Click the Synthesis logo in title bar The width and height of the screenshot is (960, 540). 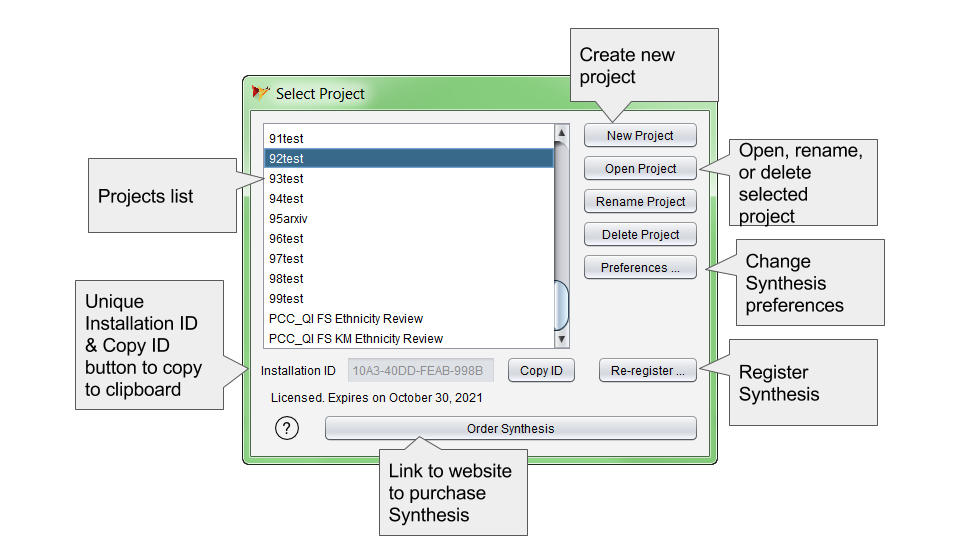coord(261,93)
